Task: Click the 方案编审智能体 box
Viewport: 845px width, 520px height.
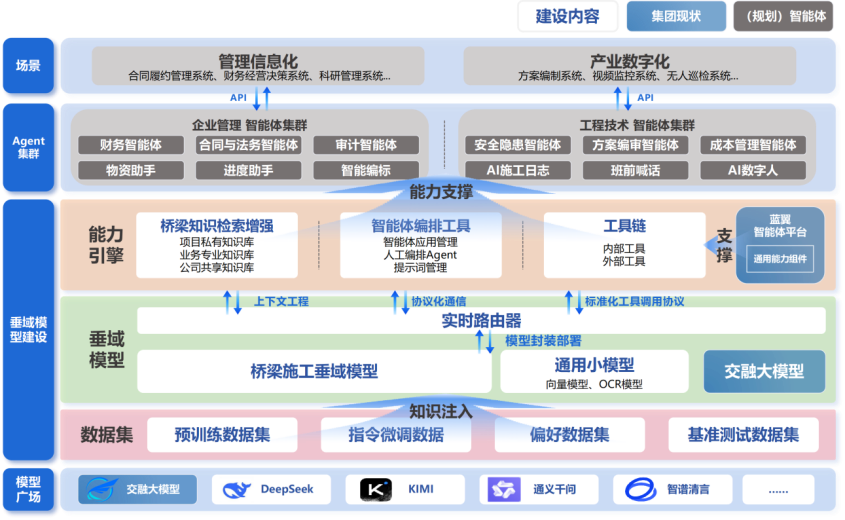Action: [x=635, y=145]
